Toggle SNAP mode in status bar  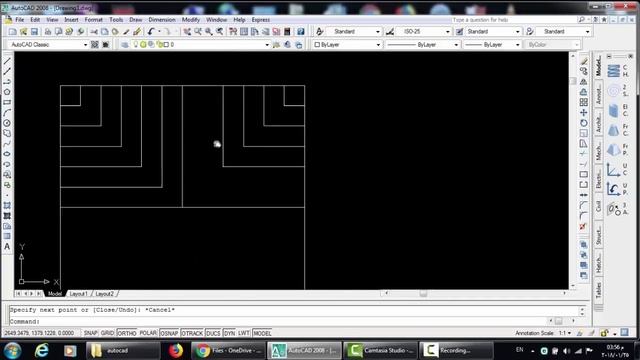pos(91,333)
